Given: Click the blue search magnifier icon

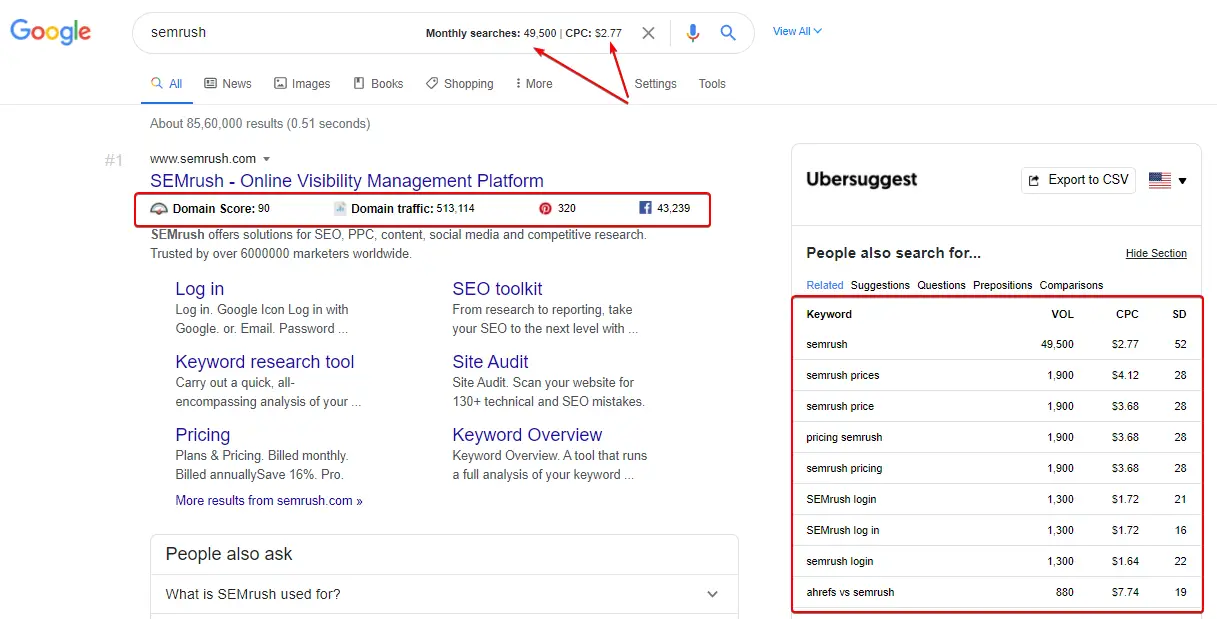Looking at the screenshot, I should click(x=727, y=33).
